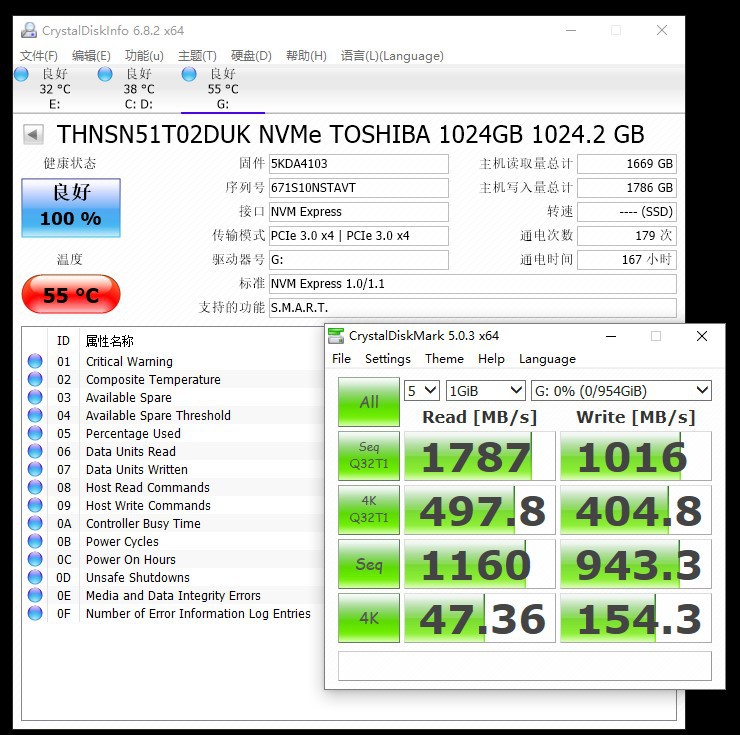This screenshot has height=735, width=740.
Task: Click status orb for Composite Temperature row
Action: coord(35,379)
